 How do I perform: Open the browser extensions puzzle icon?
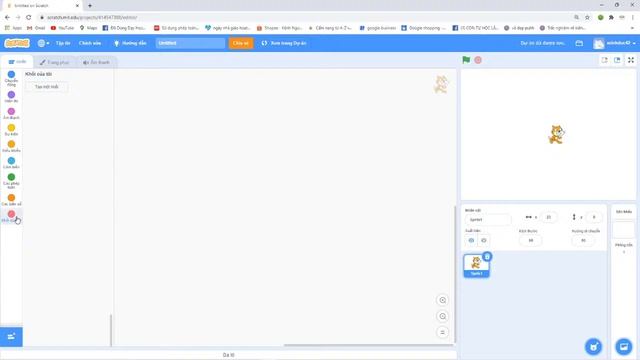611,18
